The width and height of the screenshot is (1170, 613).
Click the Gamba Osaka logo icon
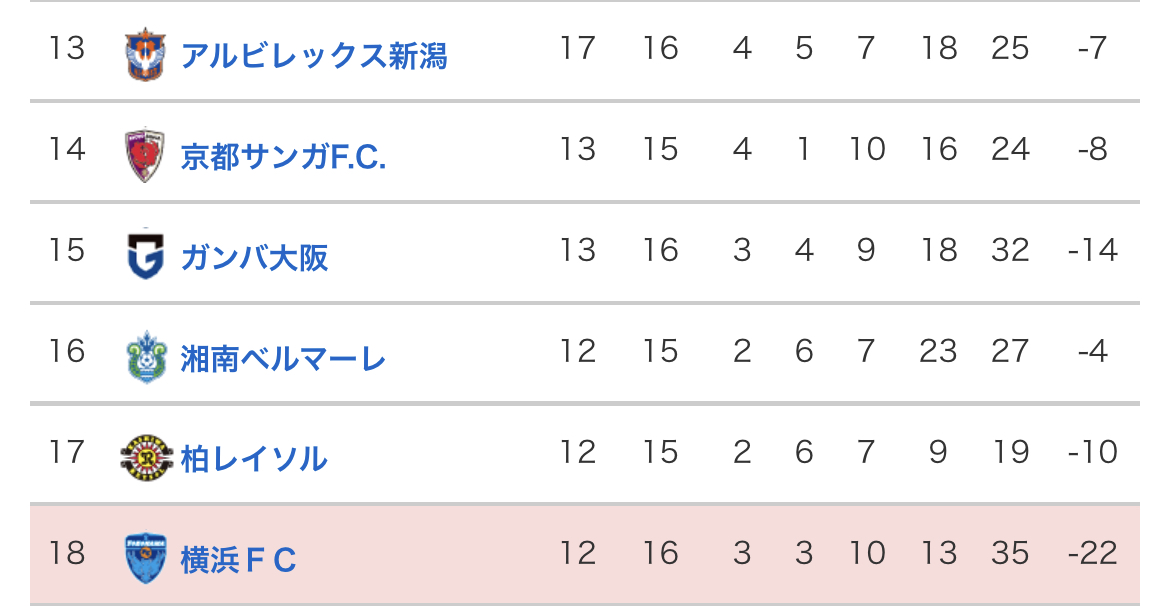point(146,255)
